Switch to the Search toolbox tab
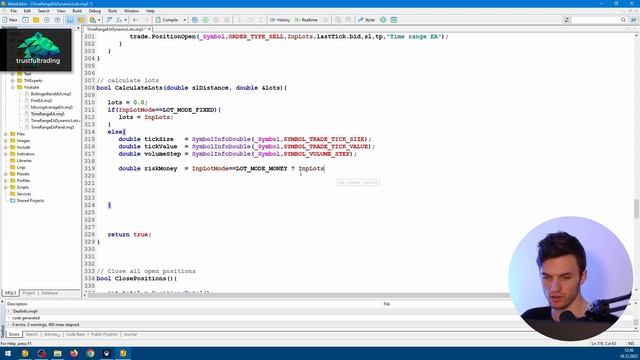The height and width of the screenshot is (360, 640). click(x=32, y=334)
